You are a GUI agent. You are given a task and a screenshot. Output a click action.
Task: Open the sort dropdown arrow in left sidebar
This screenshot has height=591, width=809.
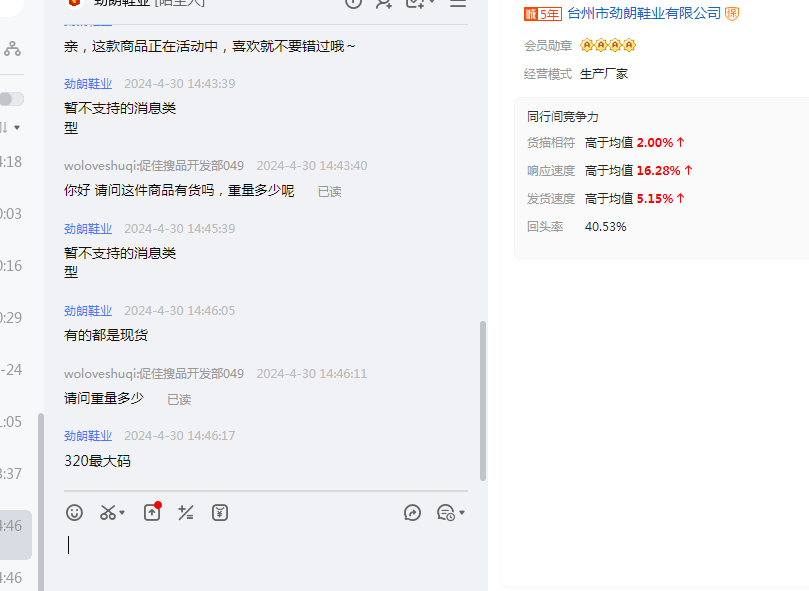[x=17, y=127]
